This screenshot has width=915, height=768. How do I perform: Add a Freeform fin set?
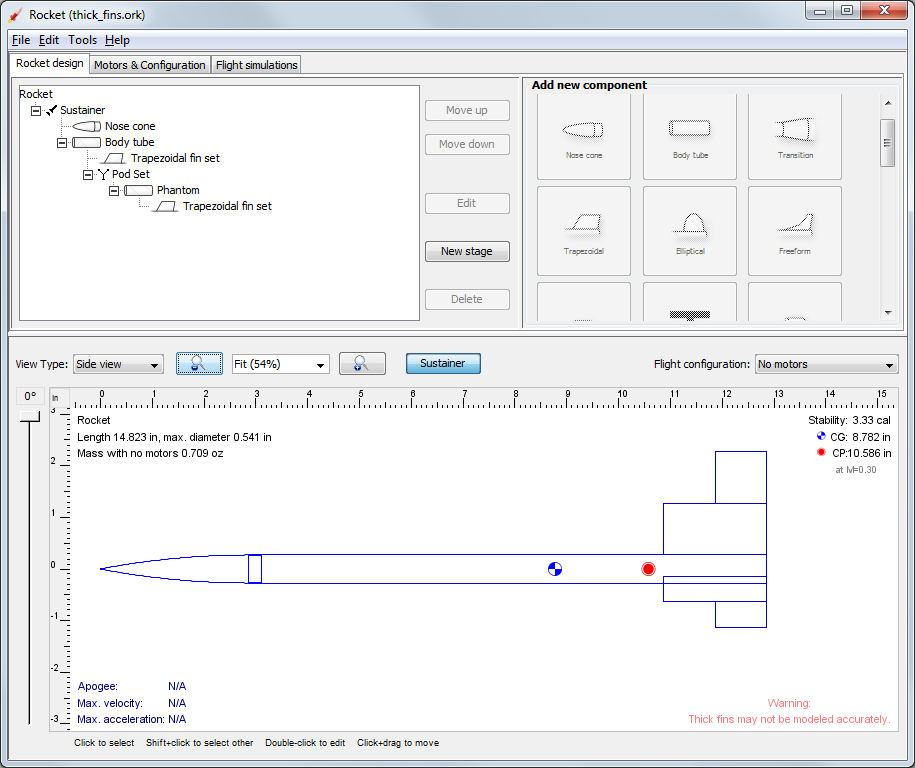(x=794, y=230)
